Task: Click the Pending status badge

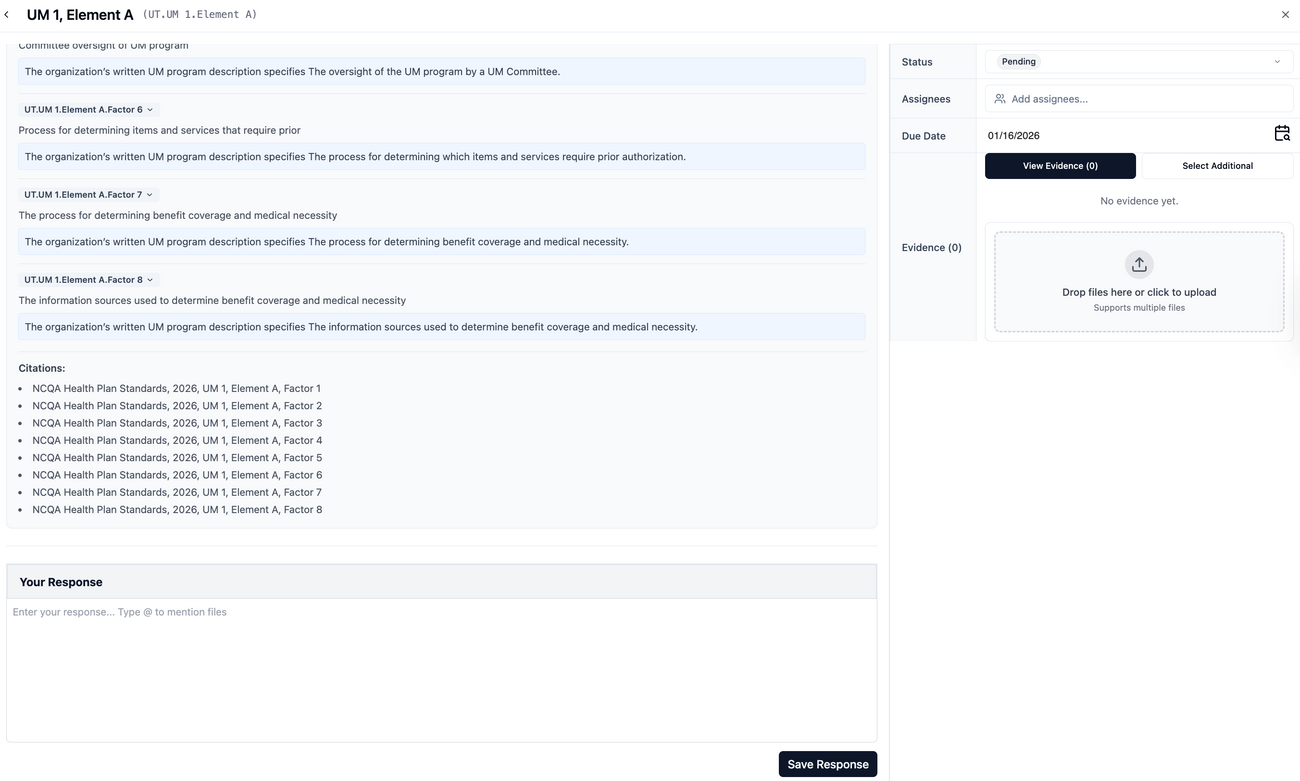Action: point(1018,61)
